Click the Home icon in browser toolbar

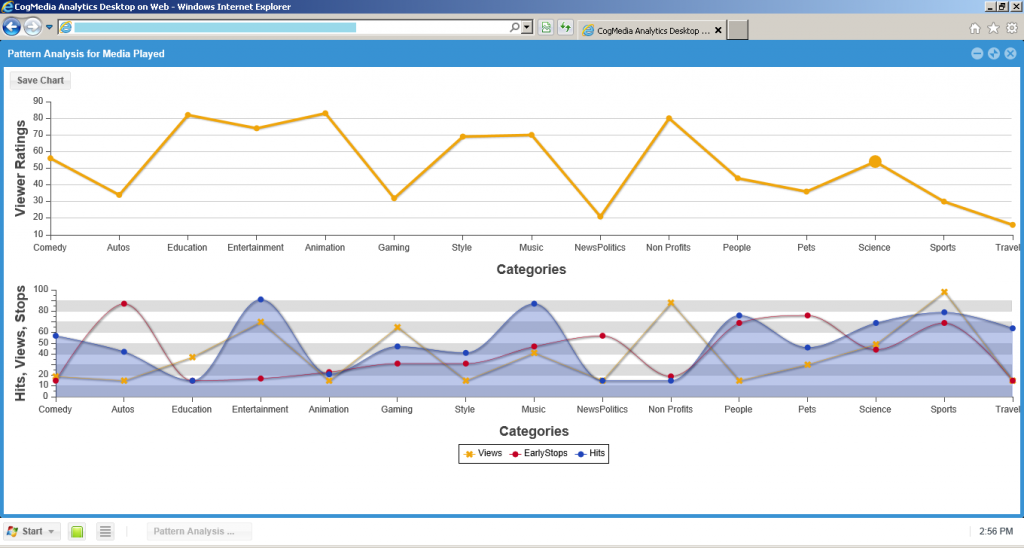[975, 28]
